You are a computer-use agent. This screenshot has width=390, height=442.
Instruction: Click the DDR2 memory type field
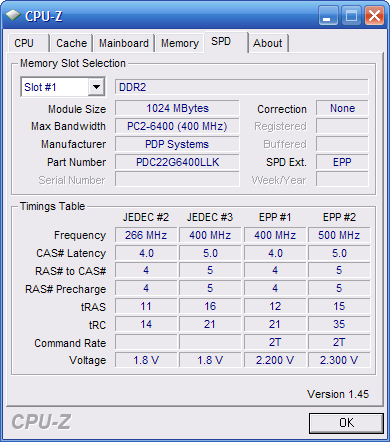click(x=242, y=87)
